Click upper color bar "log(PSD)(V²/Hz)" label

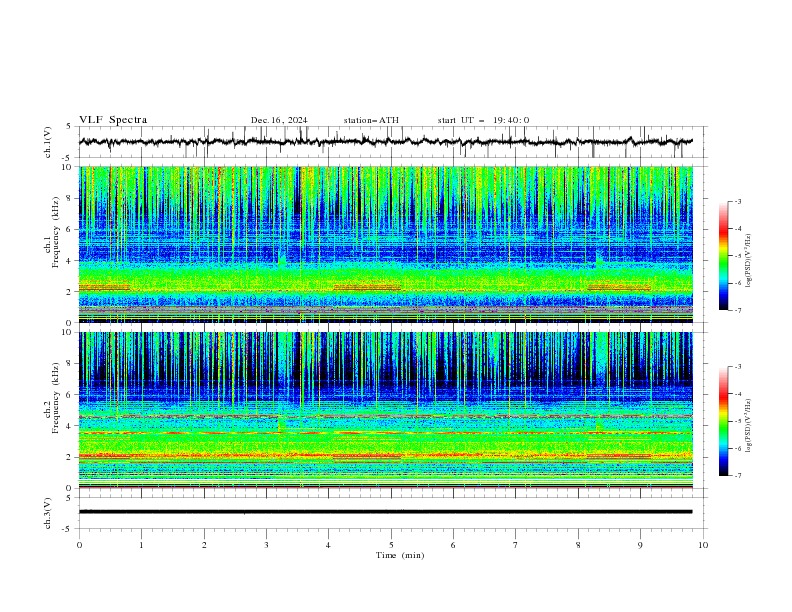[748, 260]
